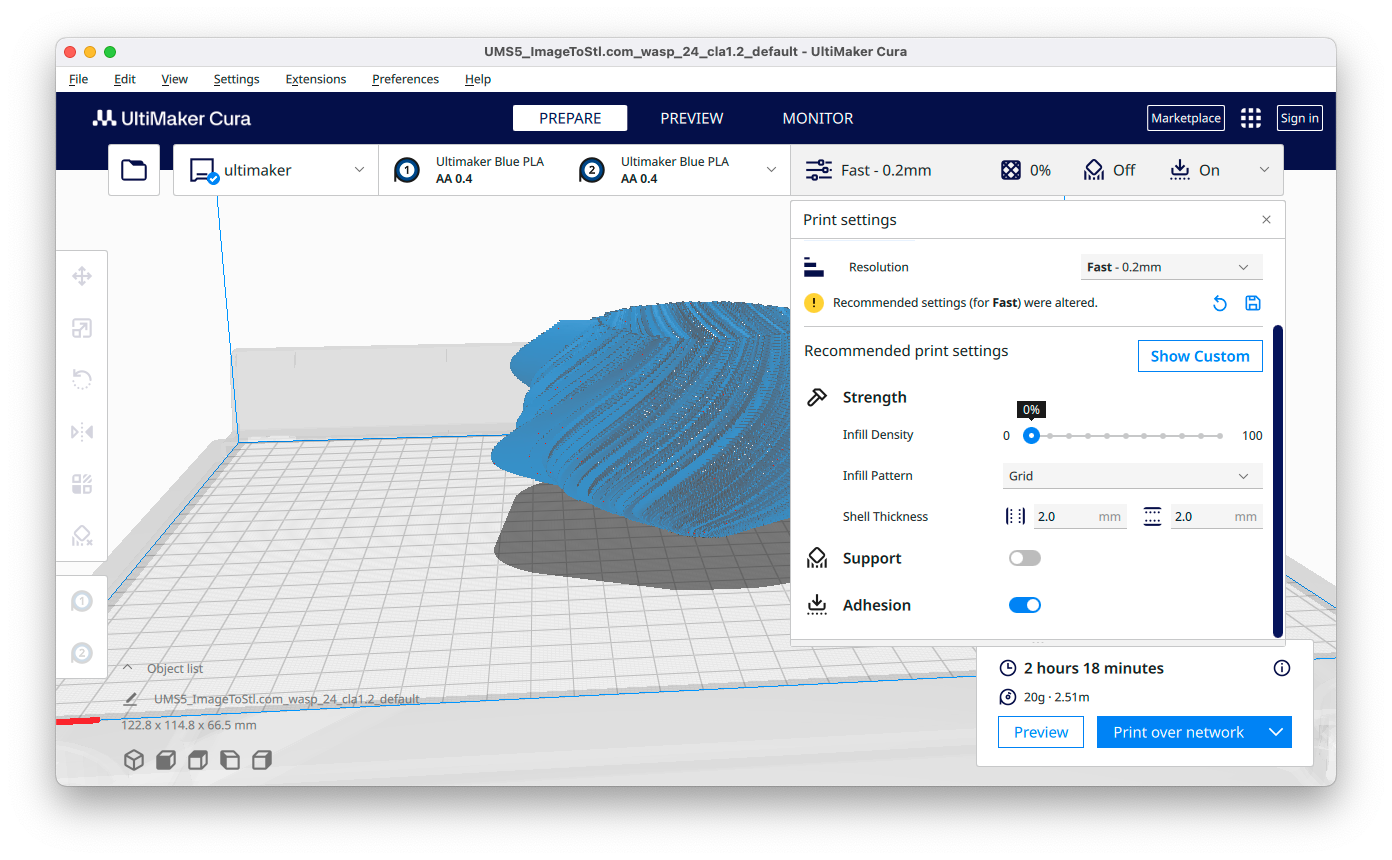The width and height of the screenshot is (1392, 860).
Task: Open the File menu
Action: (x=78, y=79)
